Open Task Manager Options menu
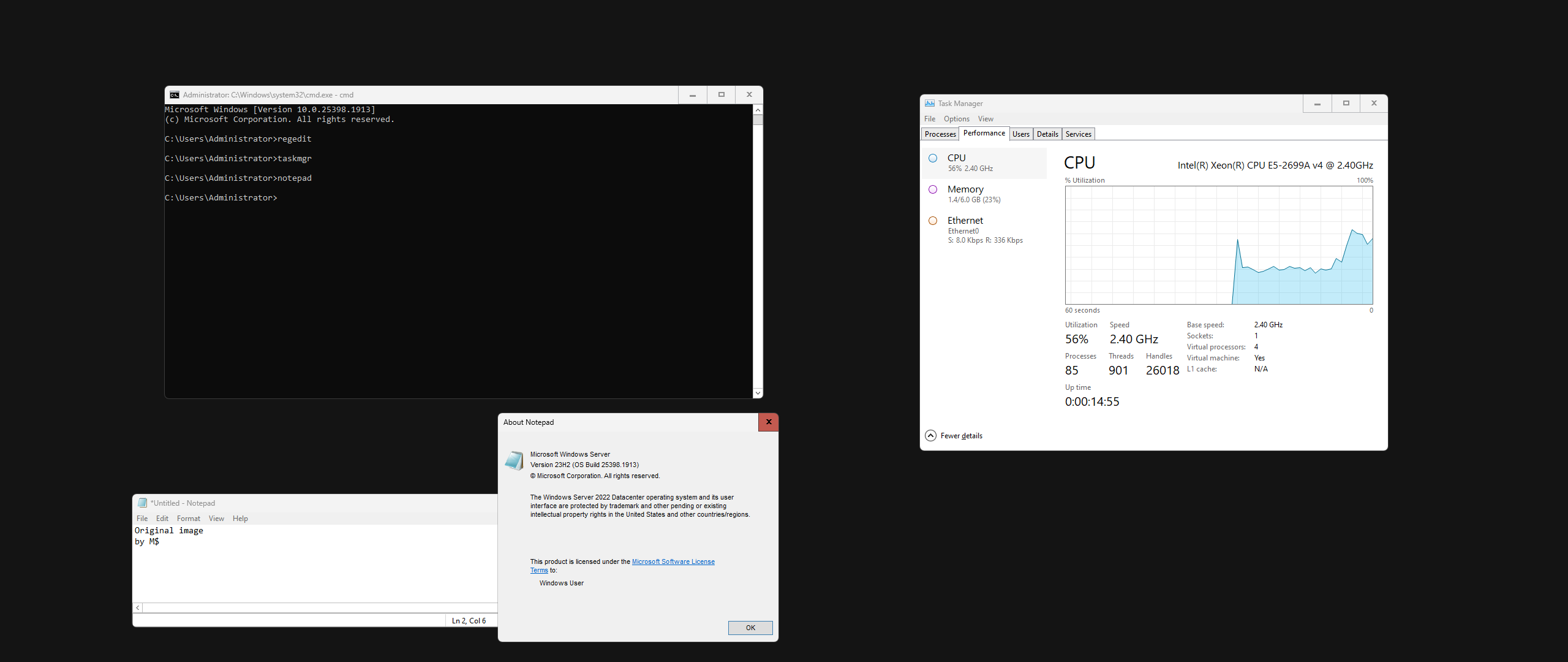This screenshot has width=1568, height=662. 956,119
